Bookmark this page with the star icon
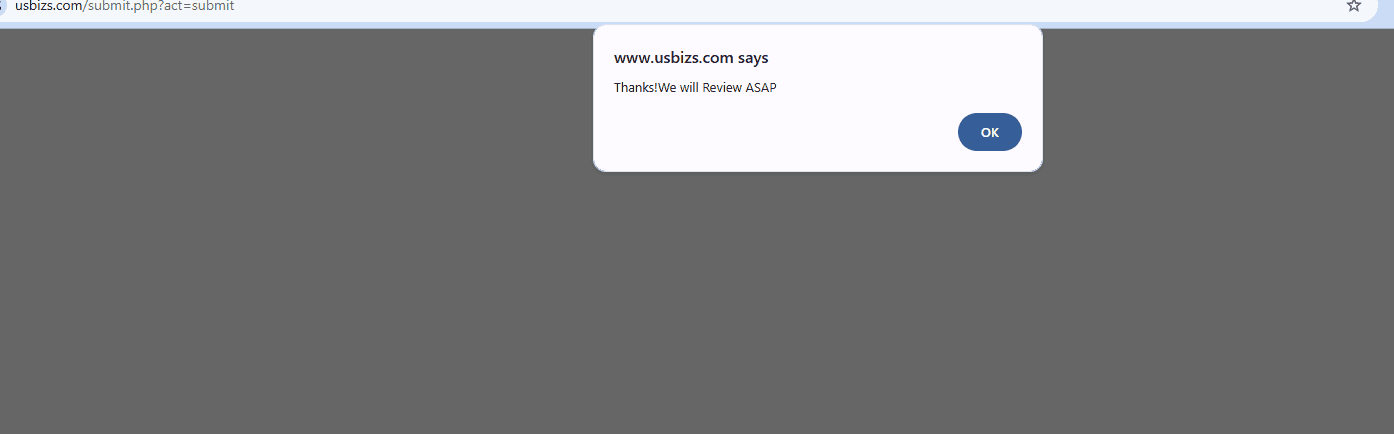The height and width of the screenshot is (434, 1394). 1353,6
